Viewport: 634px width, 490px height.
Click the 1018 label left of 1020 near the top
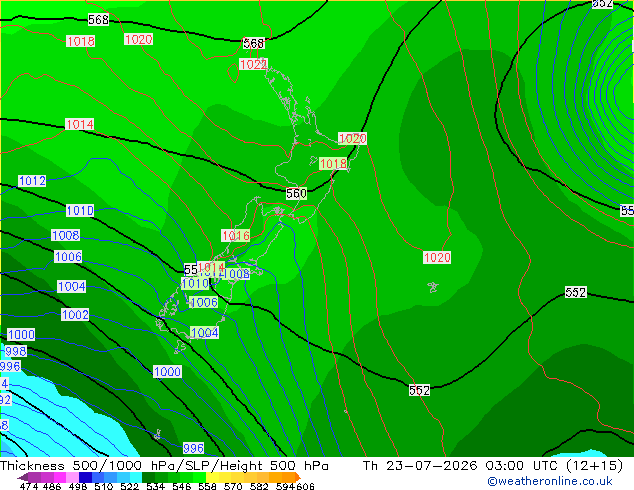coord(80,41)
